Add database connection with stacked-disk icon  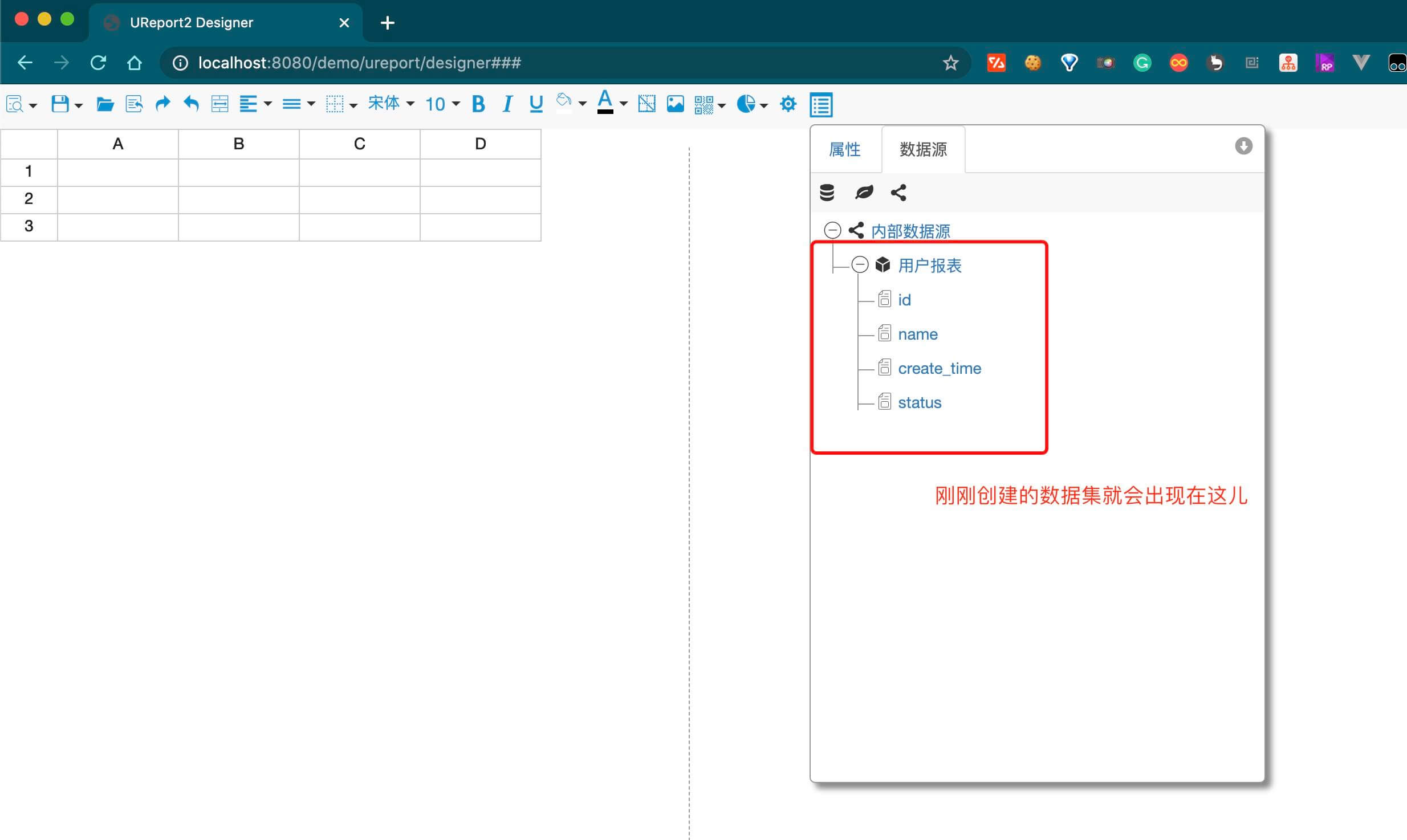827,193
